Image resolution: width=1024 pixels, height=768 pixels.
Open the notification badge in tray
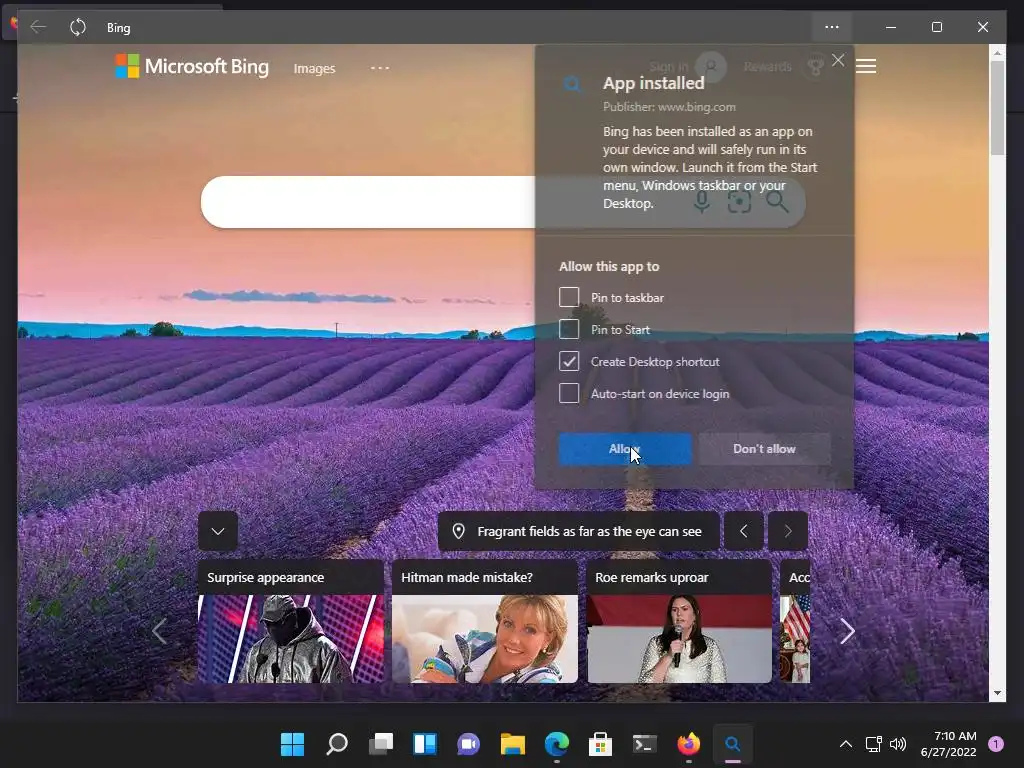[x=996, y=744]
